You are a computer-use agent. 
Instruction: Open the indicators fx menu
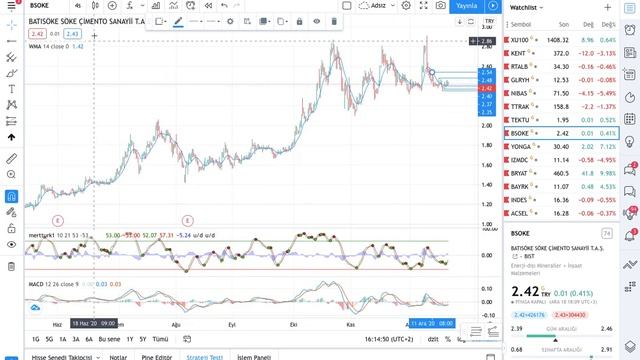point(129,6)
